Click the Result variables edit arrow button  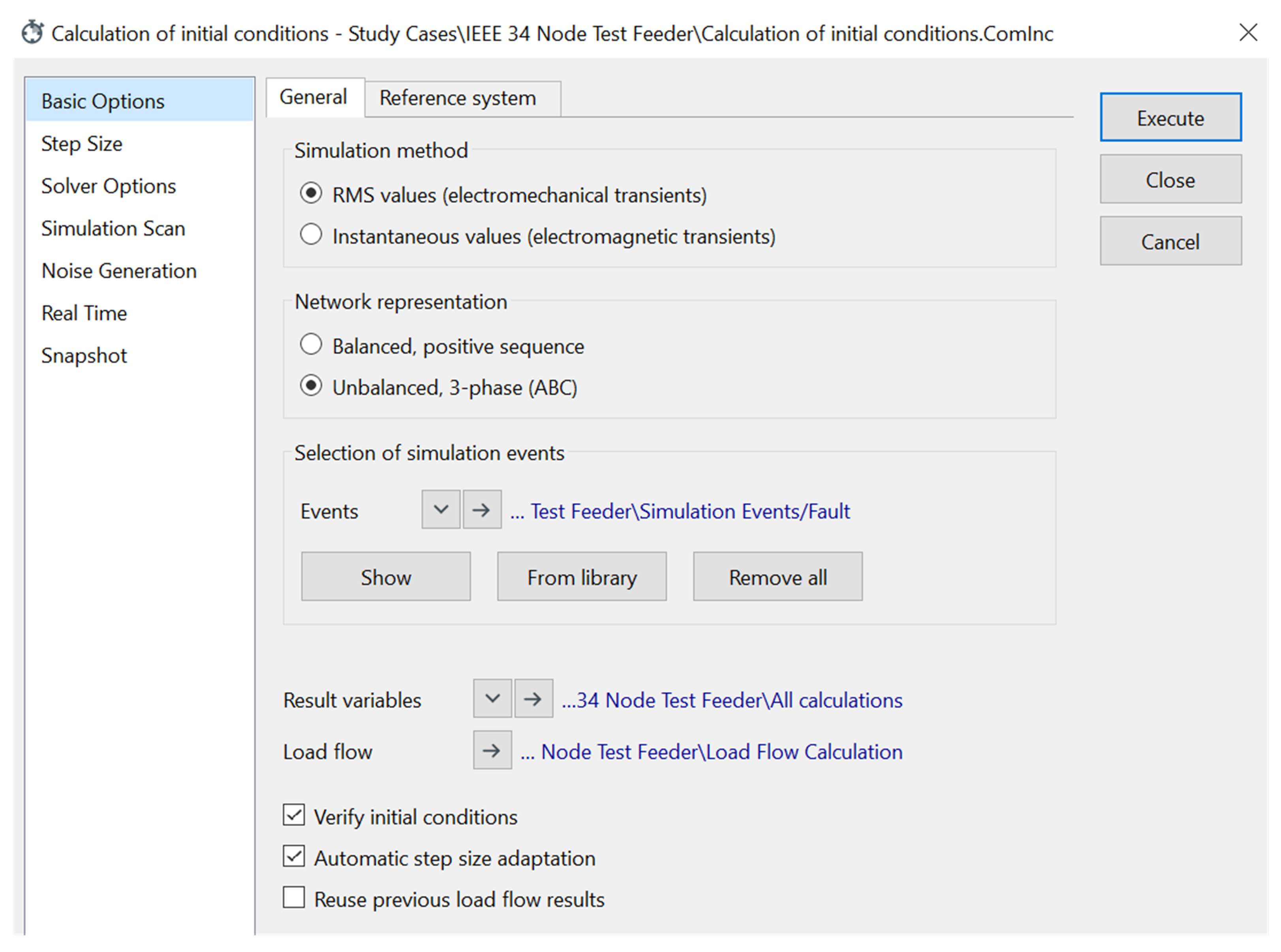coord(533,699)
